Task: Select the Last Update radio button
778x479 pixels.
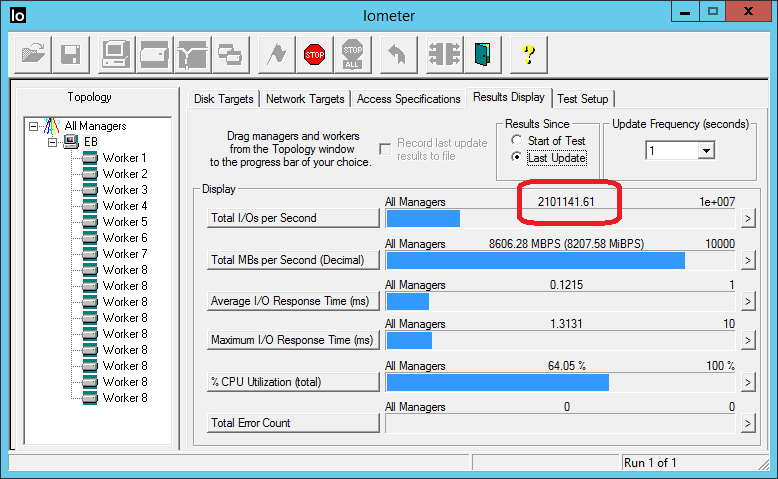Action: tap(516, 158)
